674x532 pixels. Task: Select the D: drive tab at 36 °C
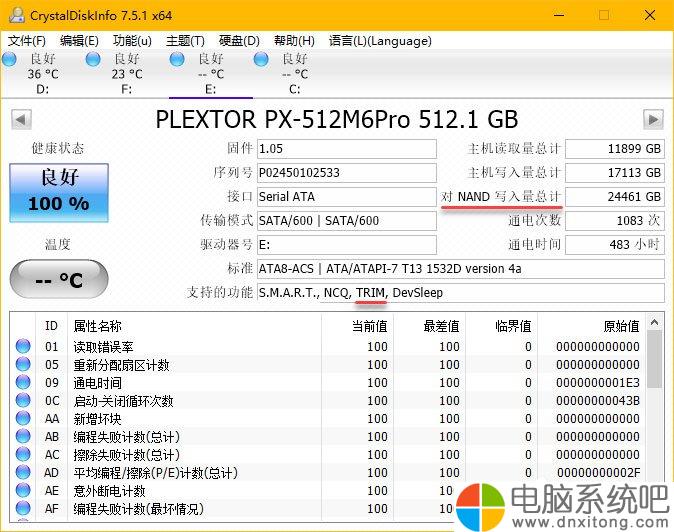pos(43,73)
